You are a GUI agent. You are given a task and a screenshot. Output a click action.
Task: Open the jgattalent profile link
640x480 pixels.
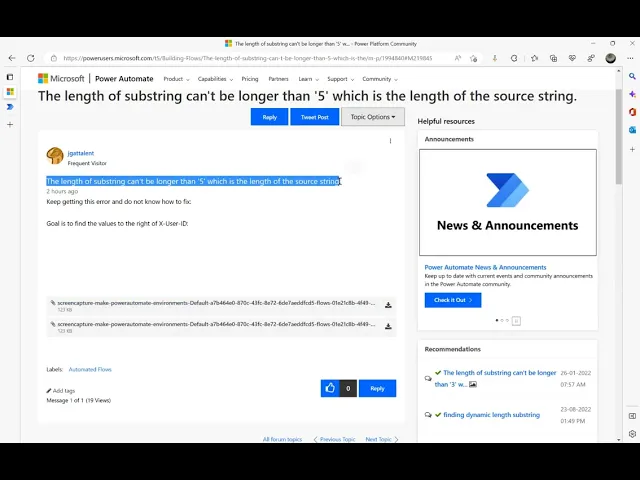pos(81,153)
